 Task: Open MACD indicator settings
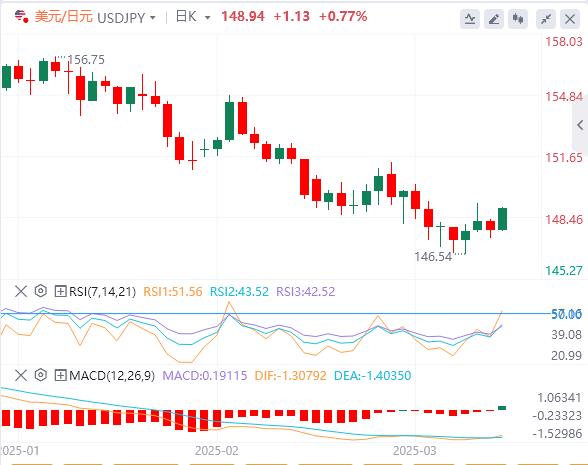point(40,375)
